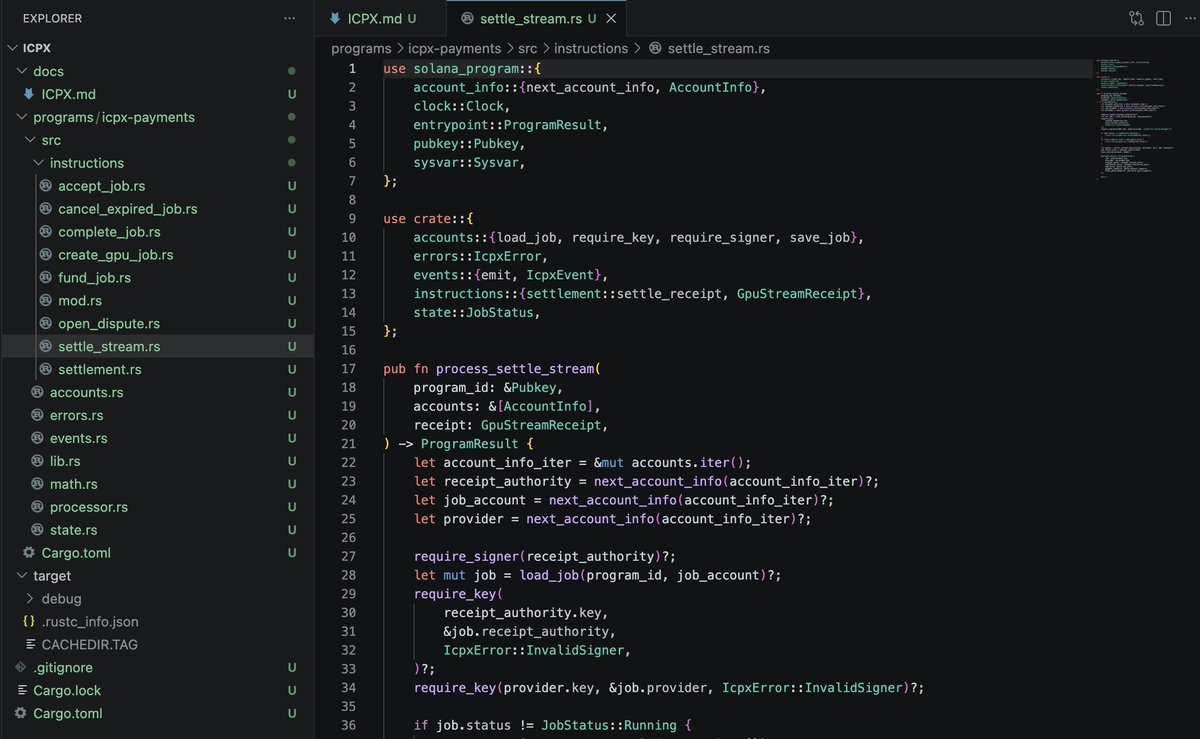
Task: Open cancel_expired_job.rs file
Action: tap(127, 209)
